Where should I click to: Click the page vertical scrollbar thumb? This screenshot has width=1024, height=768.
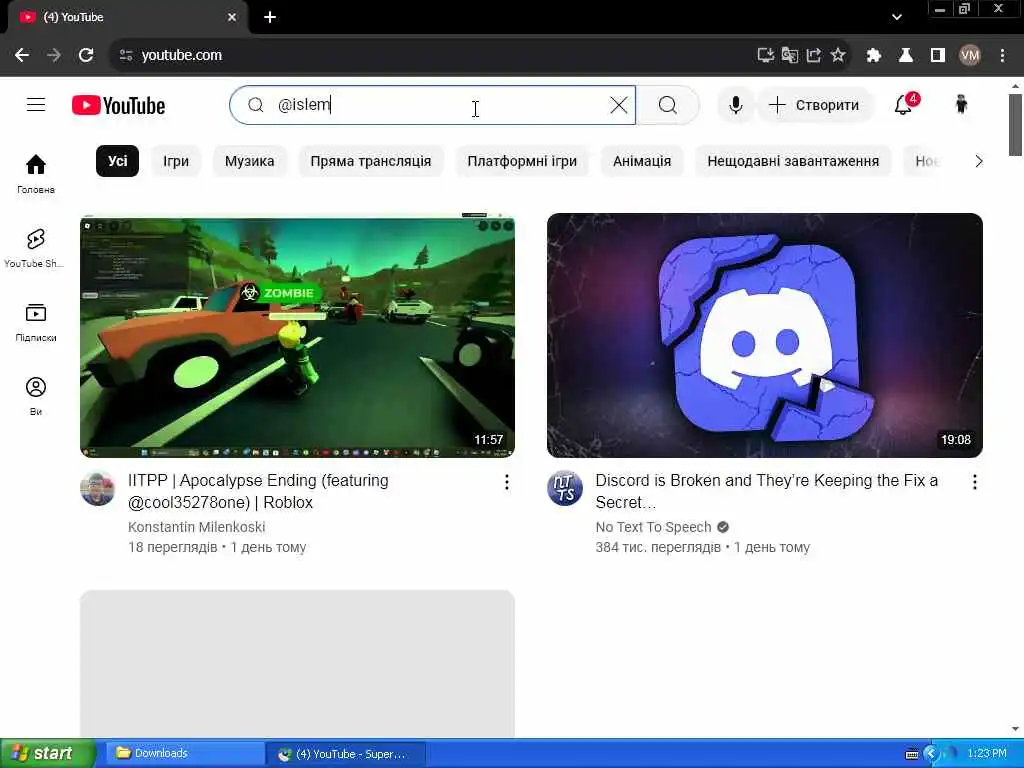click(x=1015, y=125)
